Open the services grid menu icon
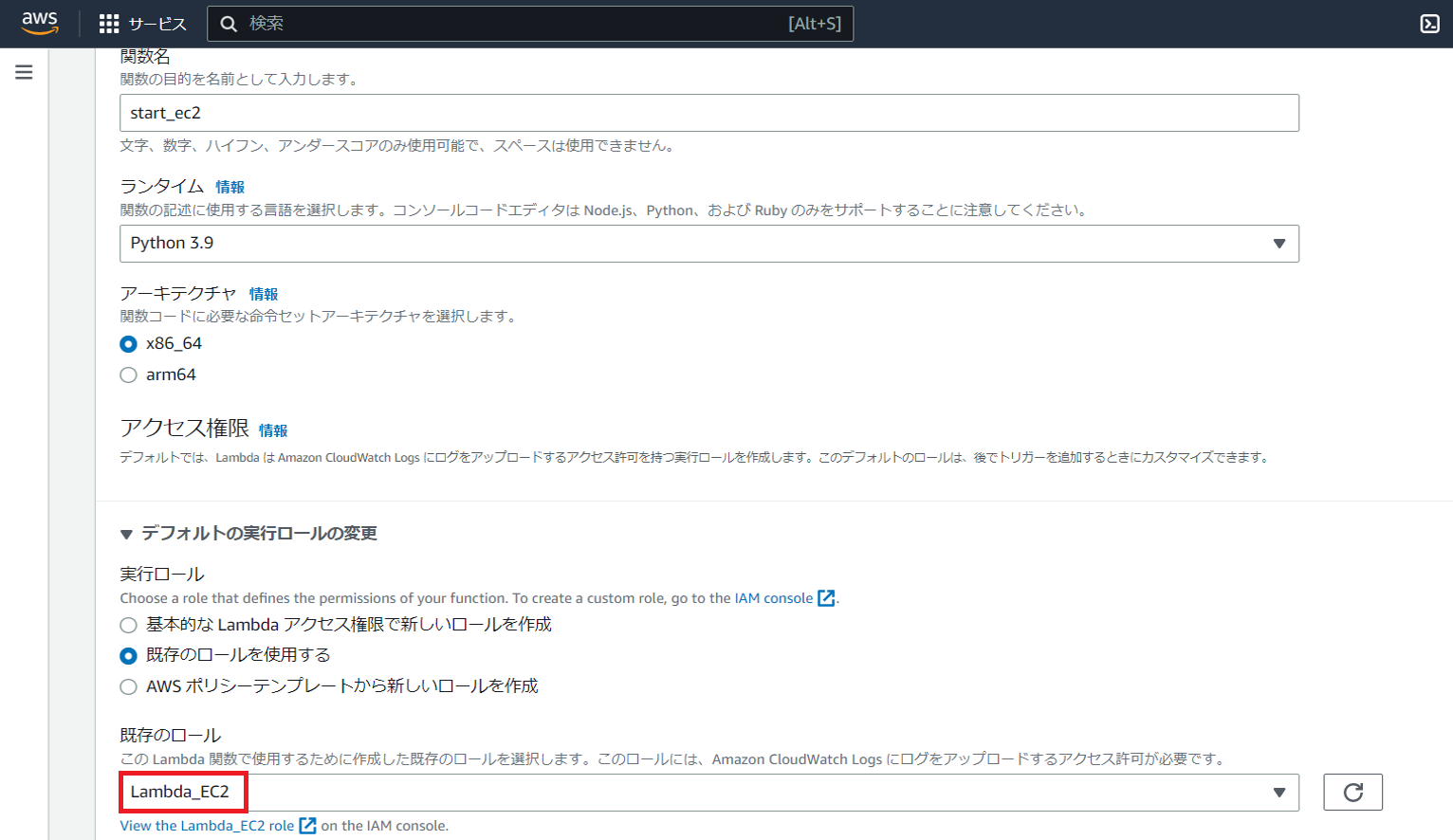1453x840 pixels. point(109,24)
